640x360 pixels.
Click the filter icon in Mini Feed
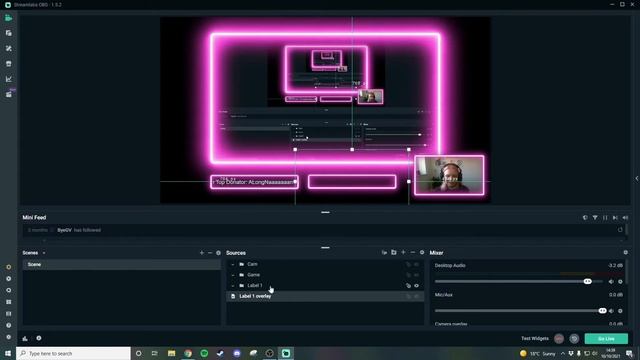pos(595,218)
